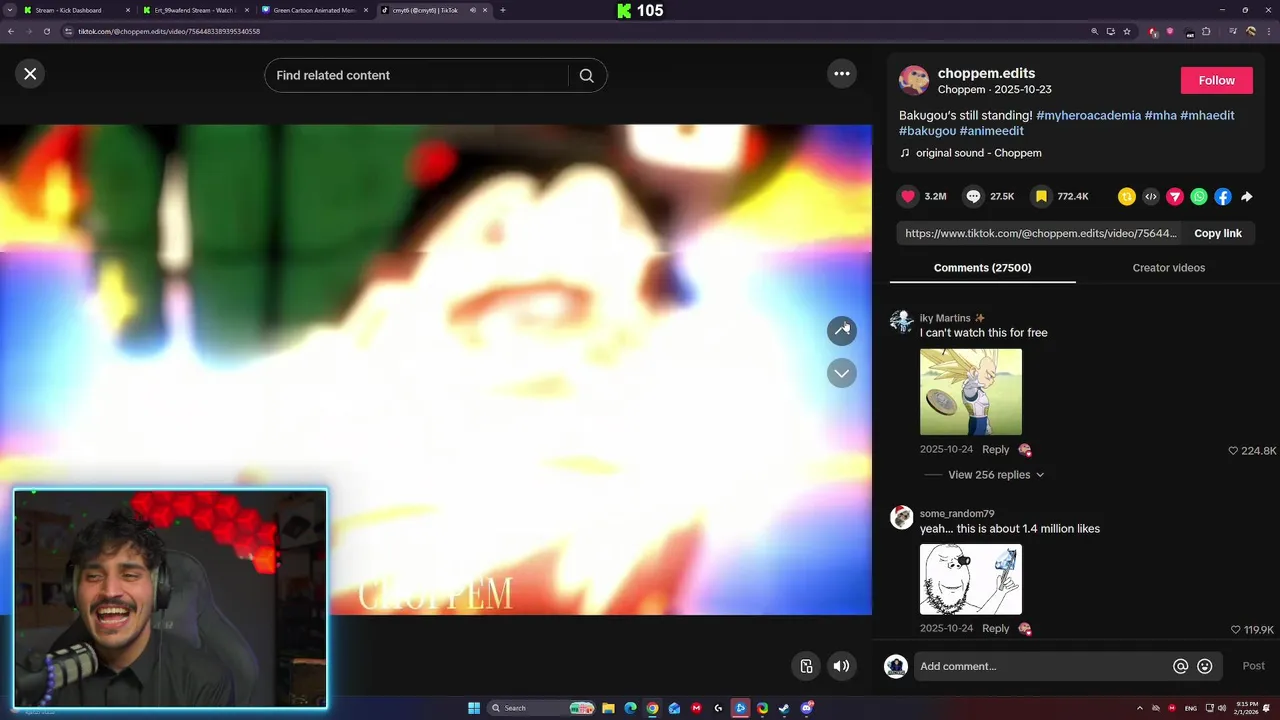Click the search magnifier in Find related content
The image size is (1280, 720).
pos(587,75)
